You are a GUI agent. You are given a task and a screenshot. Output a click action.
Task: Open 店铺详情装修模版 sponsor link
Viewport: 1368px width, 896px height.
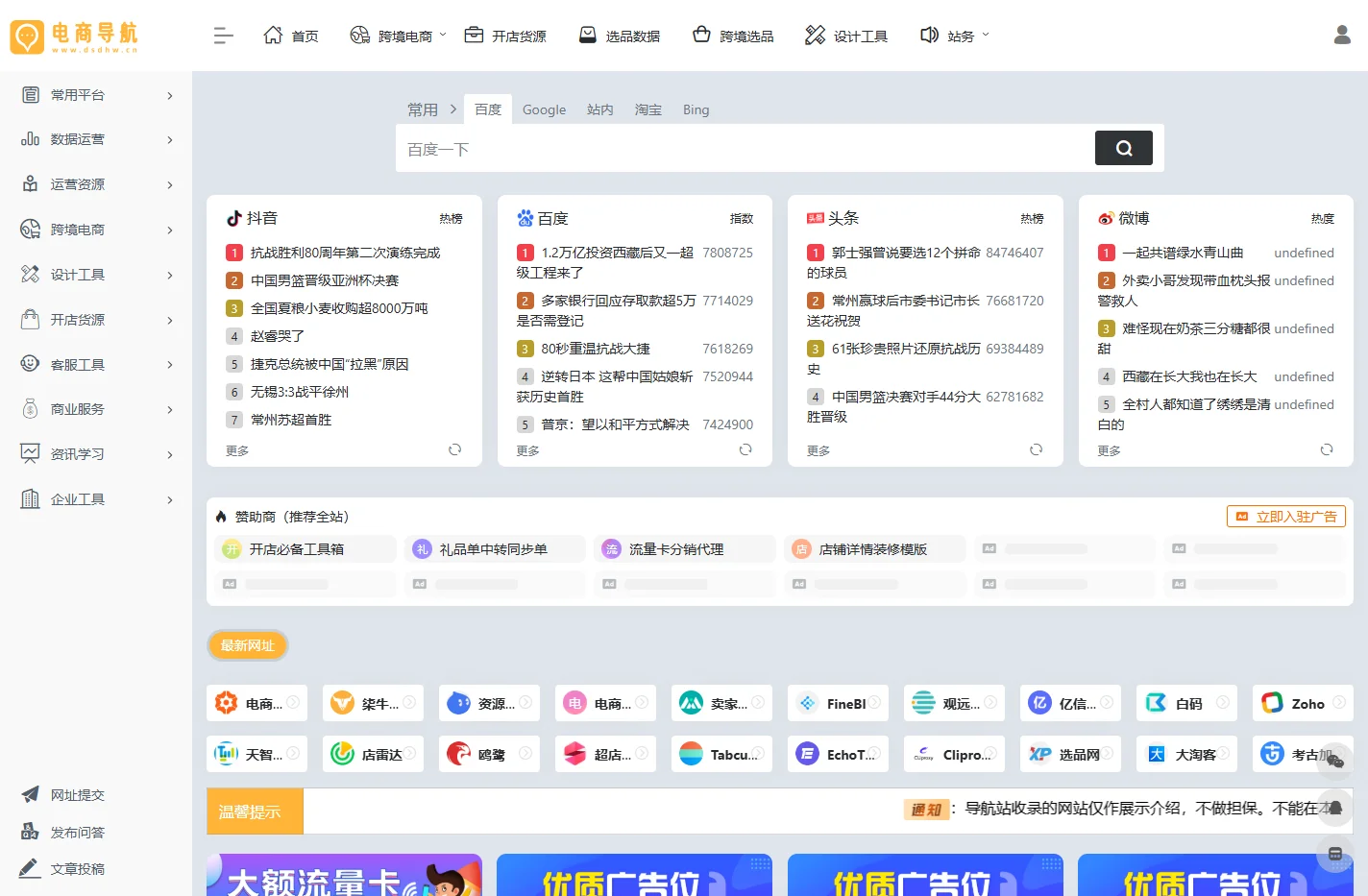coord(875,549)
